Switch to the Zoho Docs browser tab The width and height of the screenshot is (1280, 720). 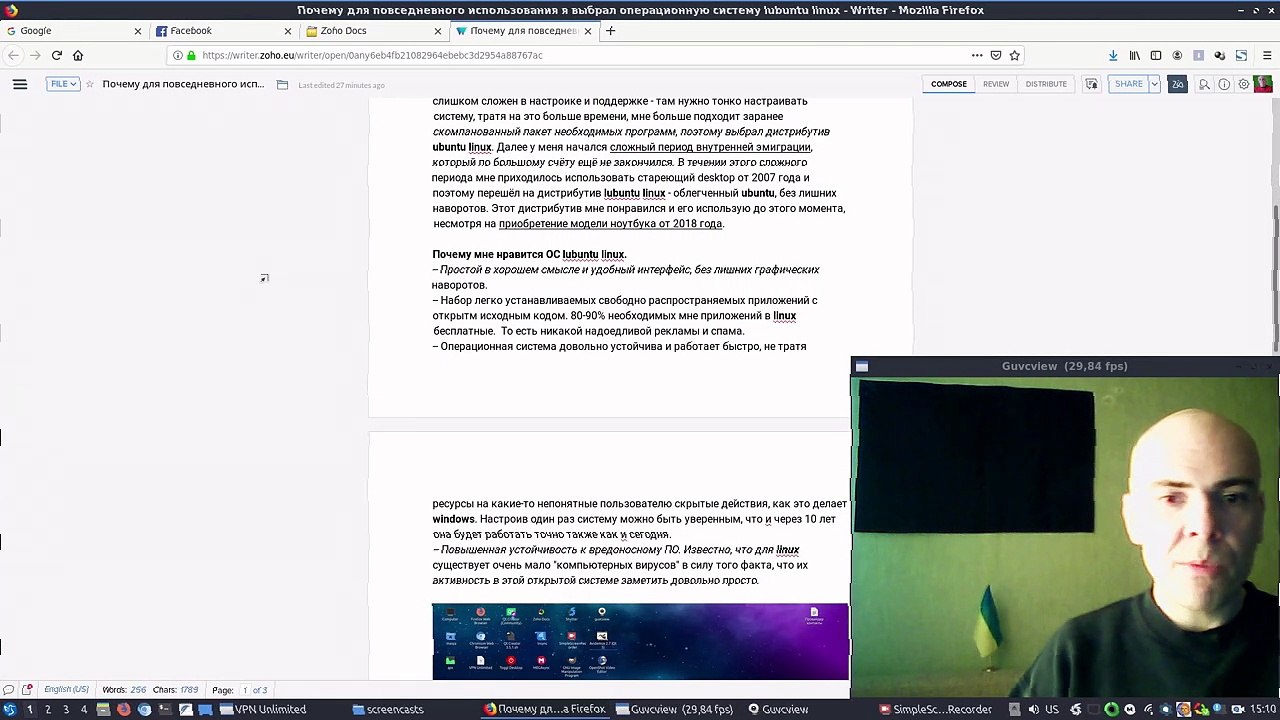click(x=373, y=31)
